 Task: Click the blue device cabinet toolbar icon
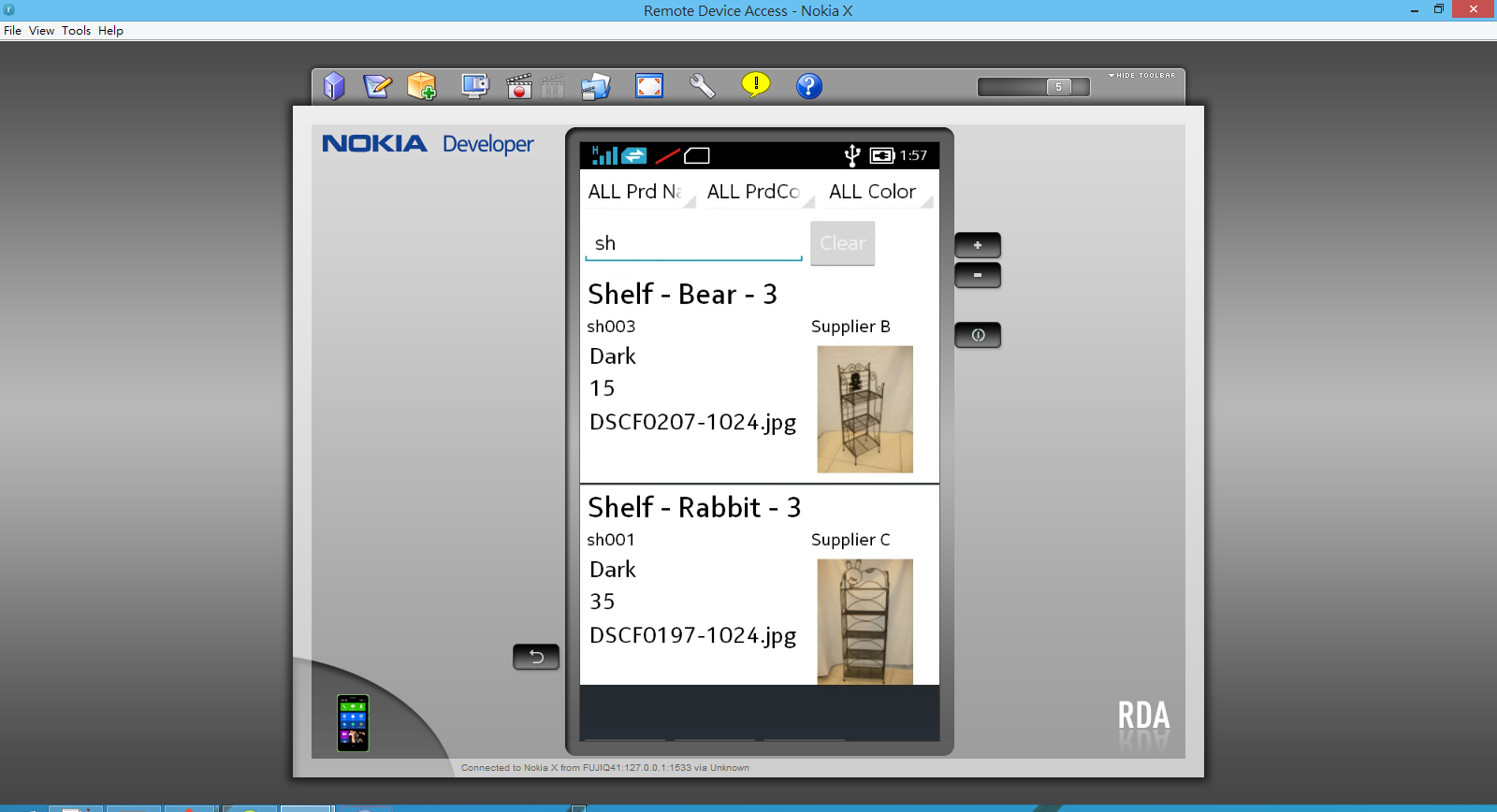click(x=334, y=86)
